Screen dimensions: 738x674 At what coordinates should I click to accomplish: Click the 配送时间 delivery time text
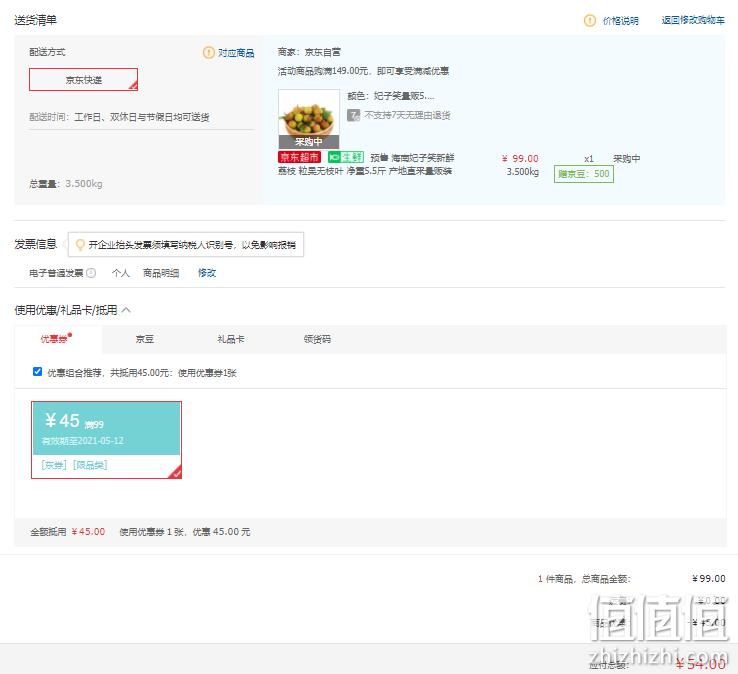[119, 117]
